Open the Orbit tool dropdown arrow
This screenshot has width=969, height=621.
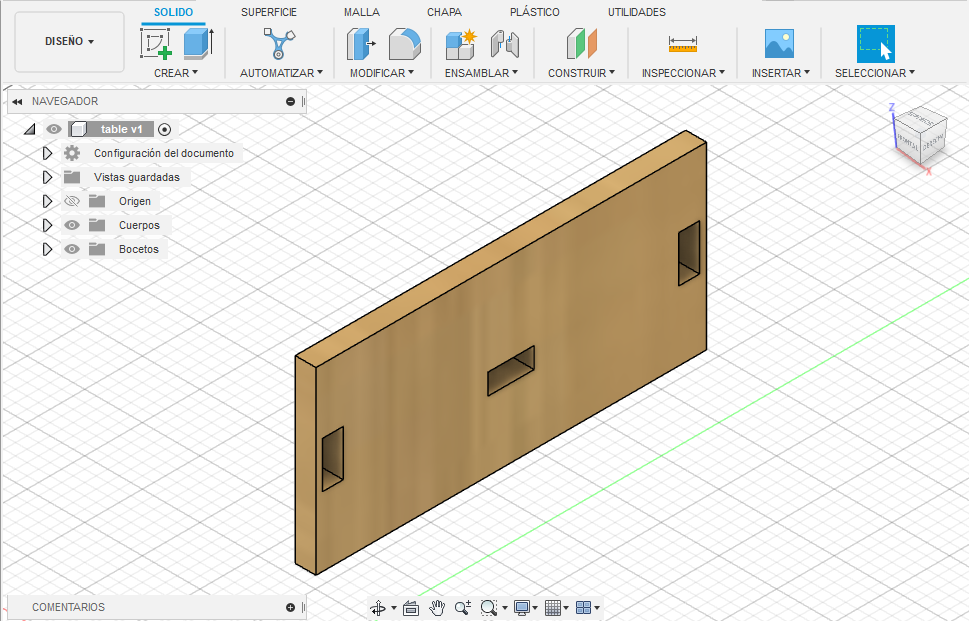coord(394,608)
